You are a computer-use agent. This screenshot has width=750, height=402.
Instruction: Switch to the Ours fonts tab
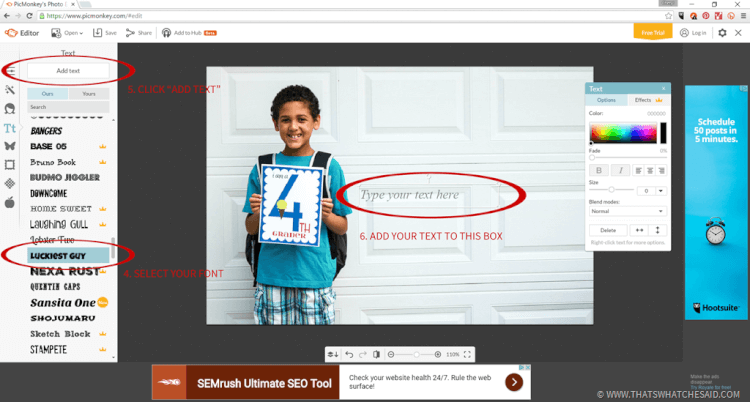pos(47,94)
